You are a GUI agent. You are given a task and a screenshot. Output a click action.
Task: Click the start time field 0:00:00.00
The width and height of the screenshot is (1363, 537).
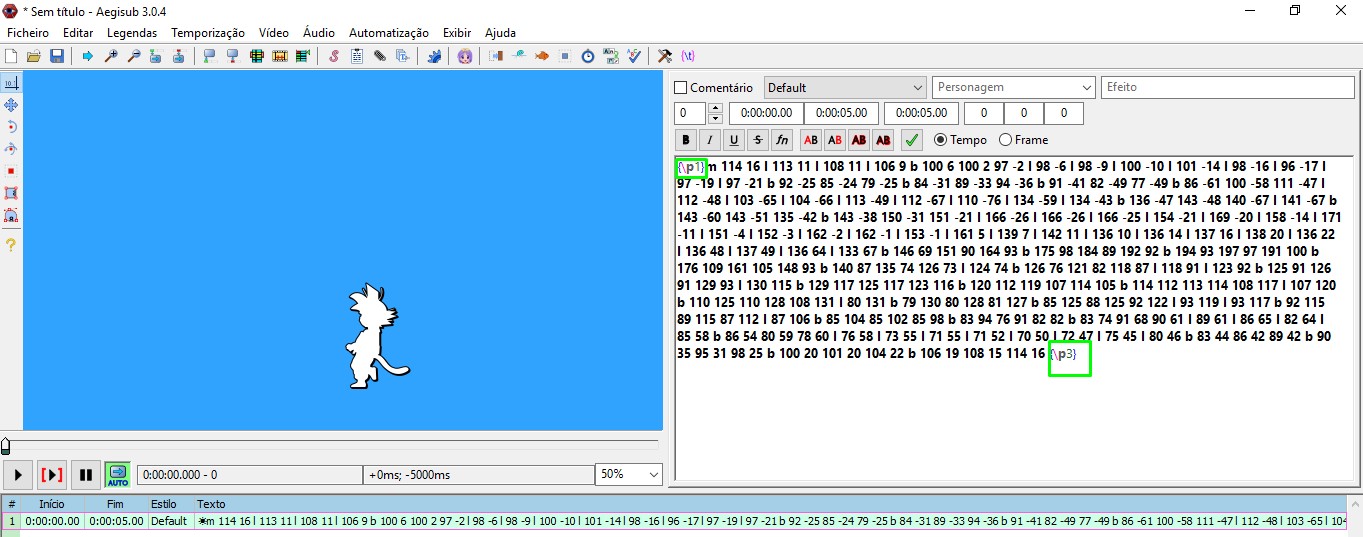766,113
